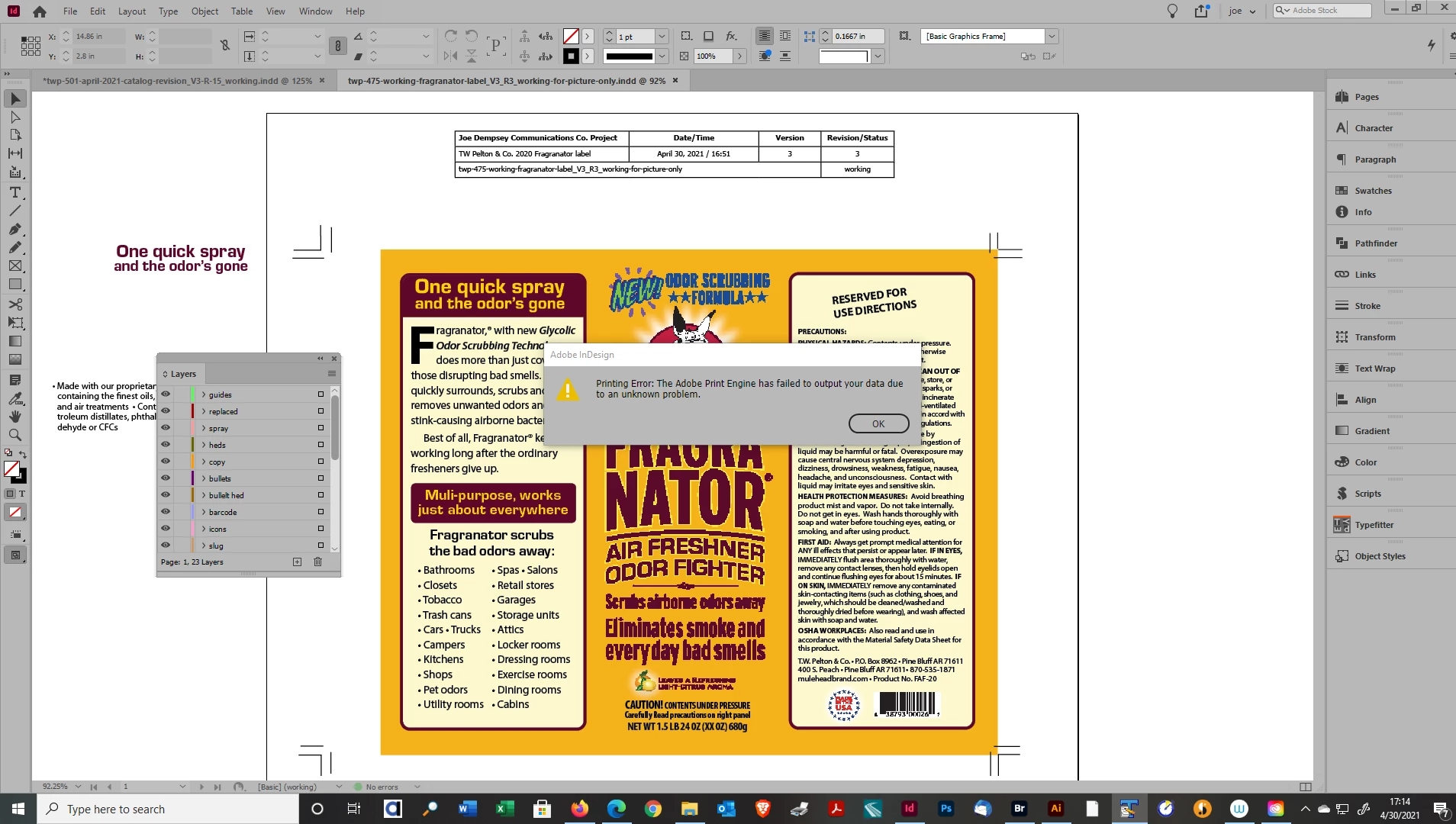1456x824 pixels.
Task: Expand the spray layer
Action: (203, 428)
